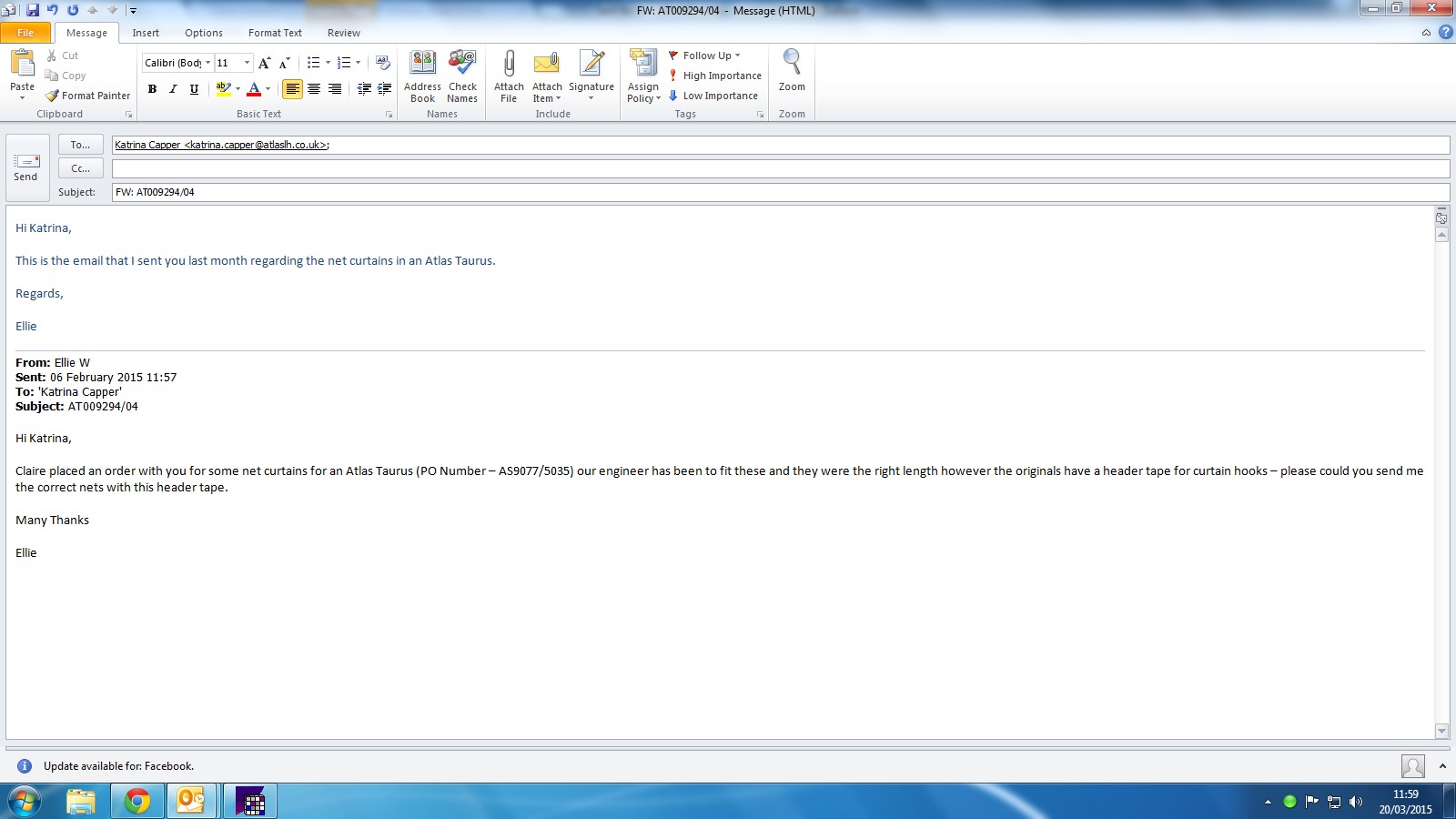Open the Clipboard pane launcher
This screenshot has height=819, width=1456.
point(128,115)
